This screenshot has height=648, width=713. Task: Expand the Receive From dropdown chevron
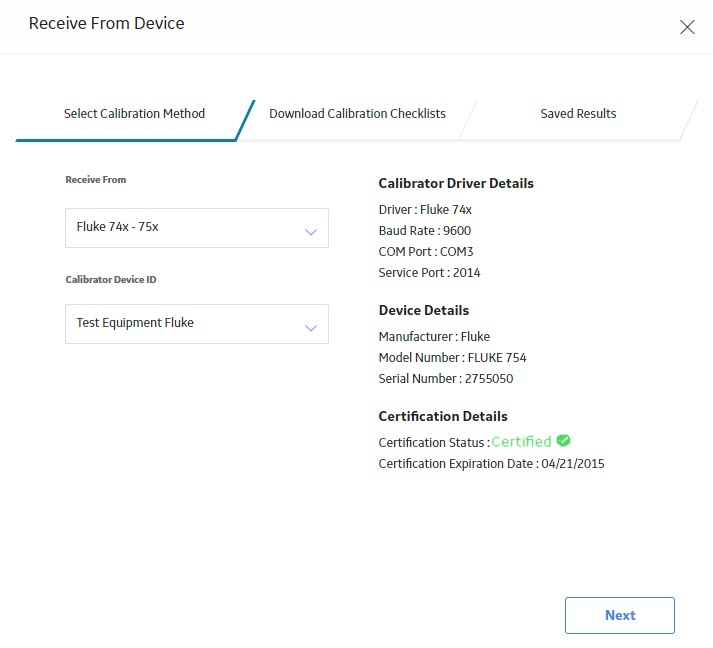click(311, 232)
